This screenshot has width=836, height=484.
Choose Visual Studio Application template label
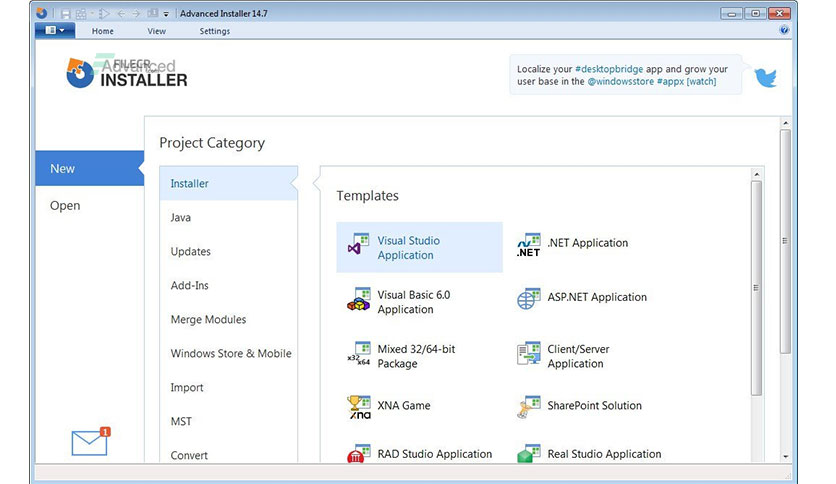pos(409,248)
